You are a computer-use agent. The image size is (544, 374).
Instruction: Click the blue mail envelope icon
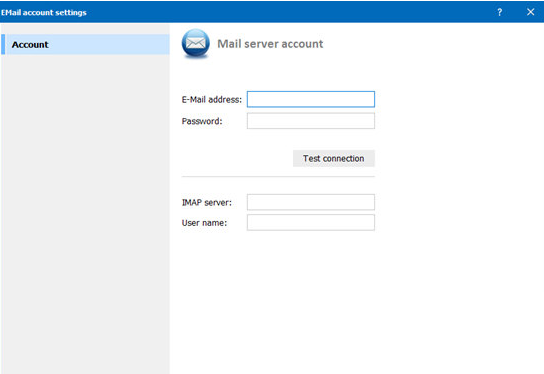[196, 44]
